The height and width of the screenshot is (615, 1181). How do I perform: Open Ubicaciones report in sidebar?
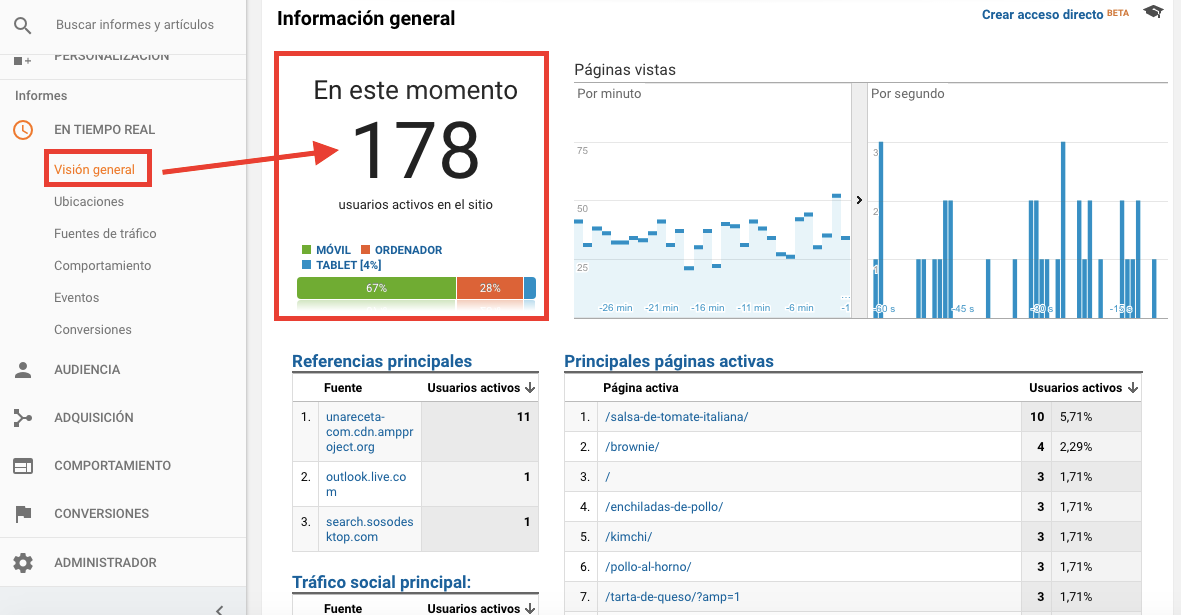[x=89, y=202]
